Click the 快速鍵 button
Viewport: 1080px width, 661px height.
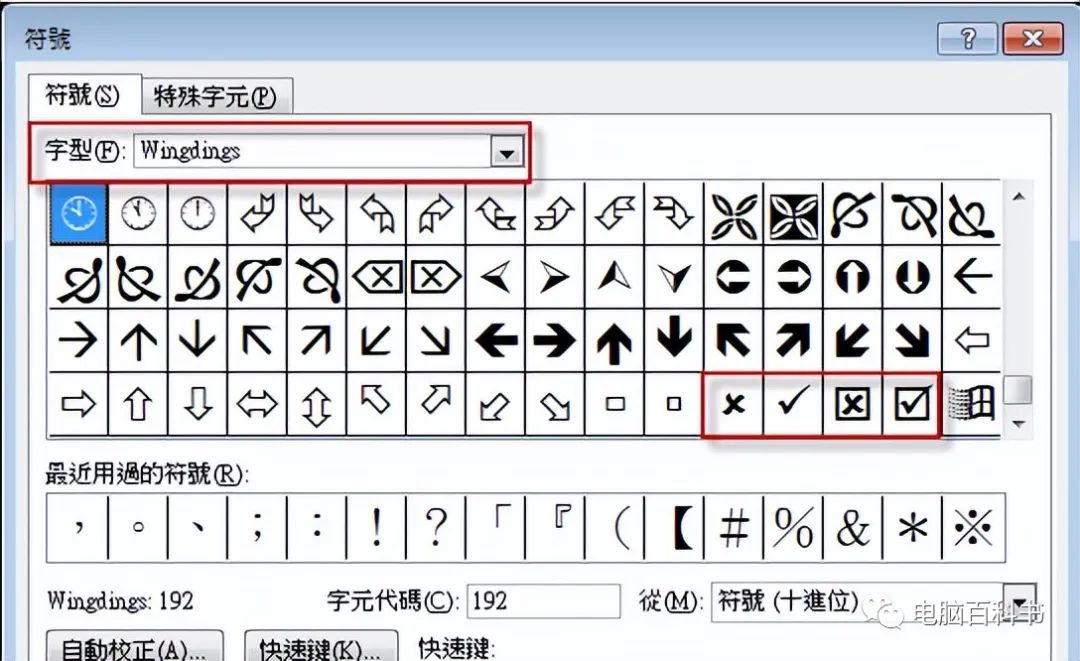[x=321, y=649]
